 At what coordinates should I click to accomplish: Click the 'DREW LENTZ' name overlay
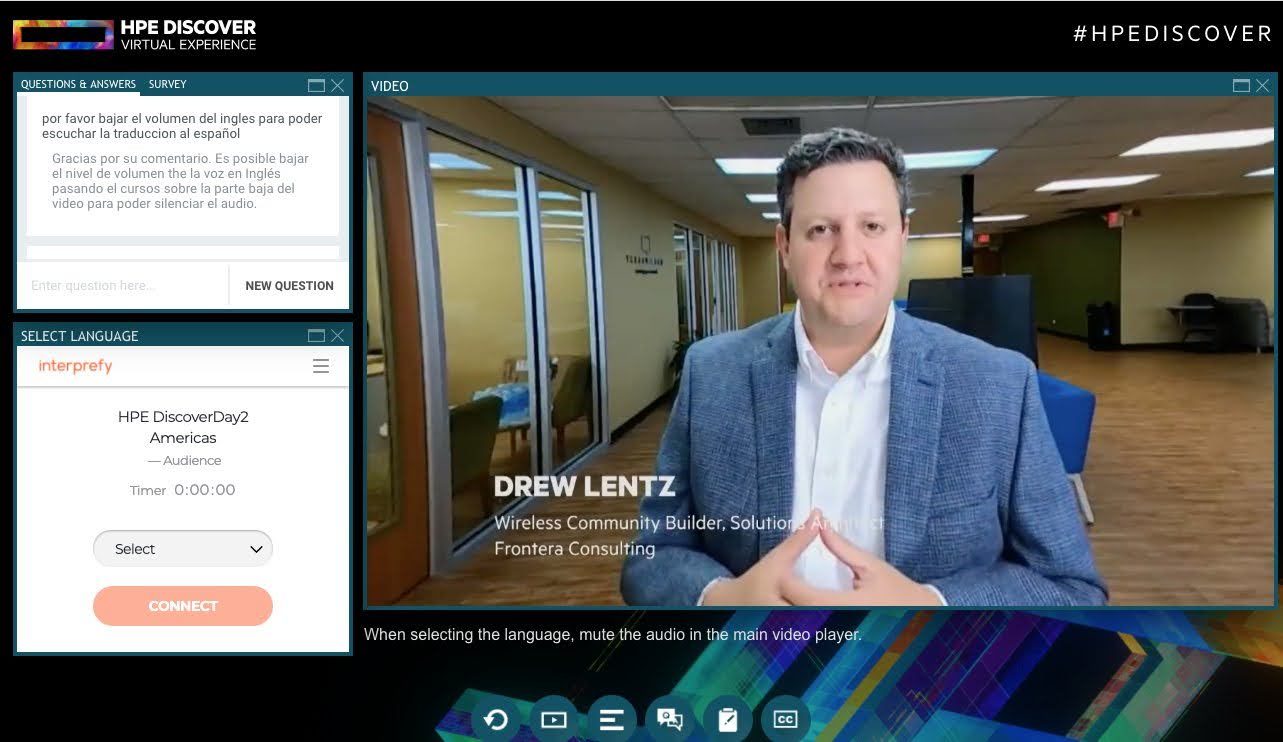click(x=585, y=487)
